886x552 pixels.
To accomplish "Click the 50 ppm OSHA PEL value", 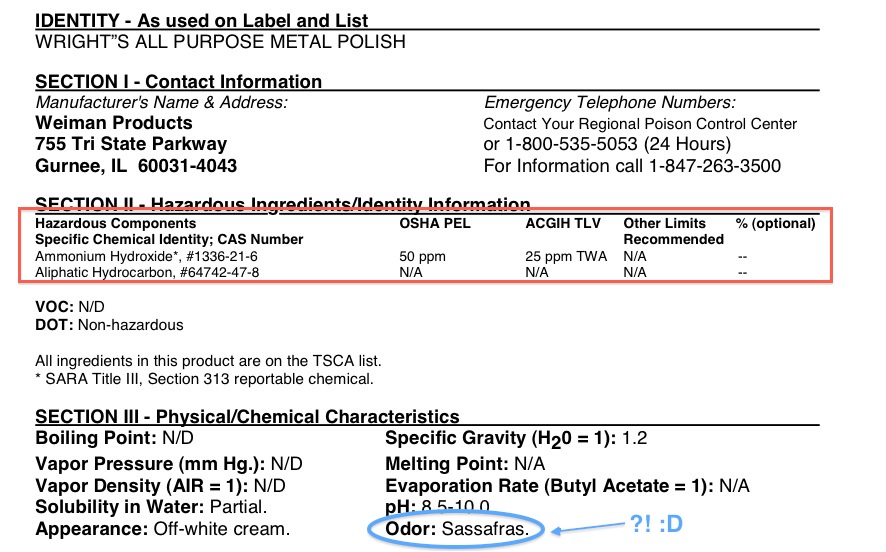I will click(x=422, y=257).
